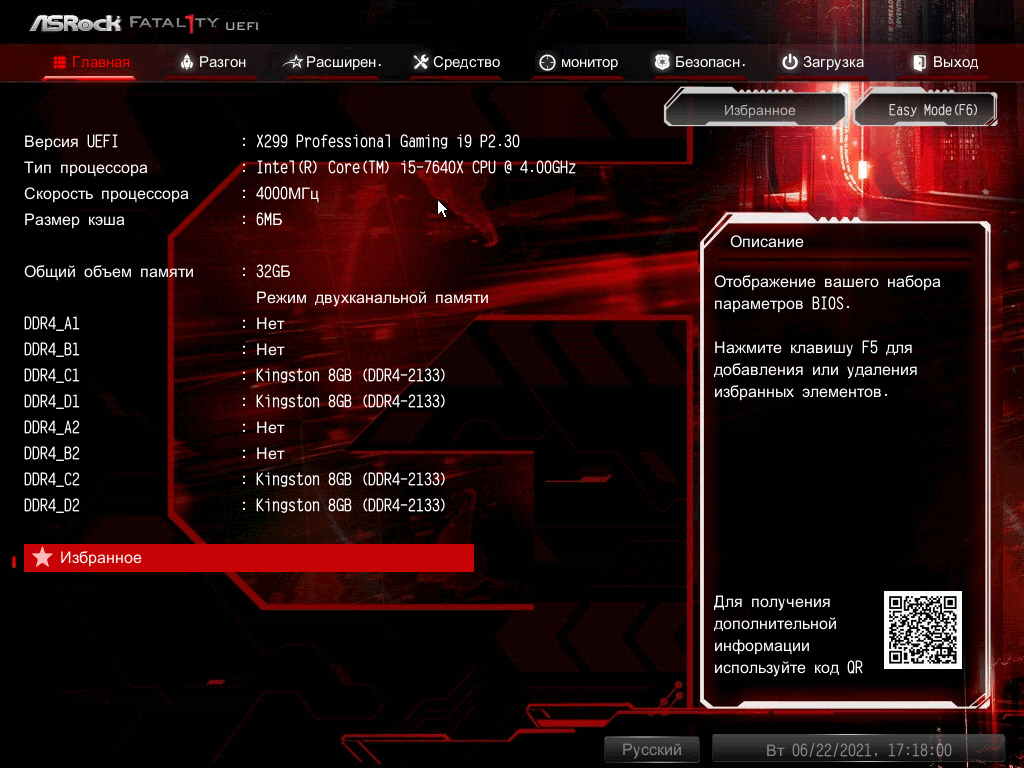The height and width of the screenshot is (768, 1024).
Task: Select the Скорость процессора label
Action: (x=106, y=194)
